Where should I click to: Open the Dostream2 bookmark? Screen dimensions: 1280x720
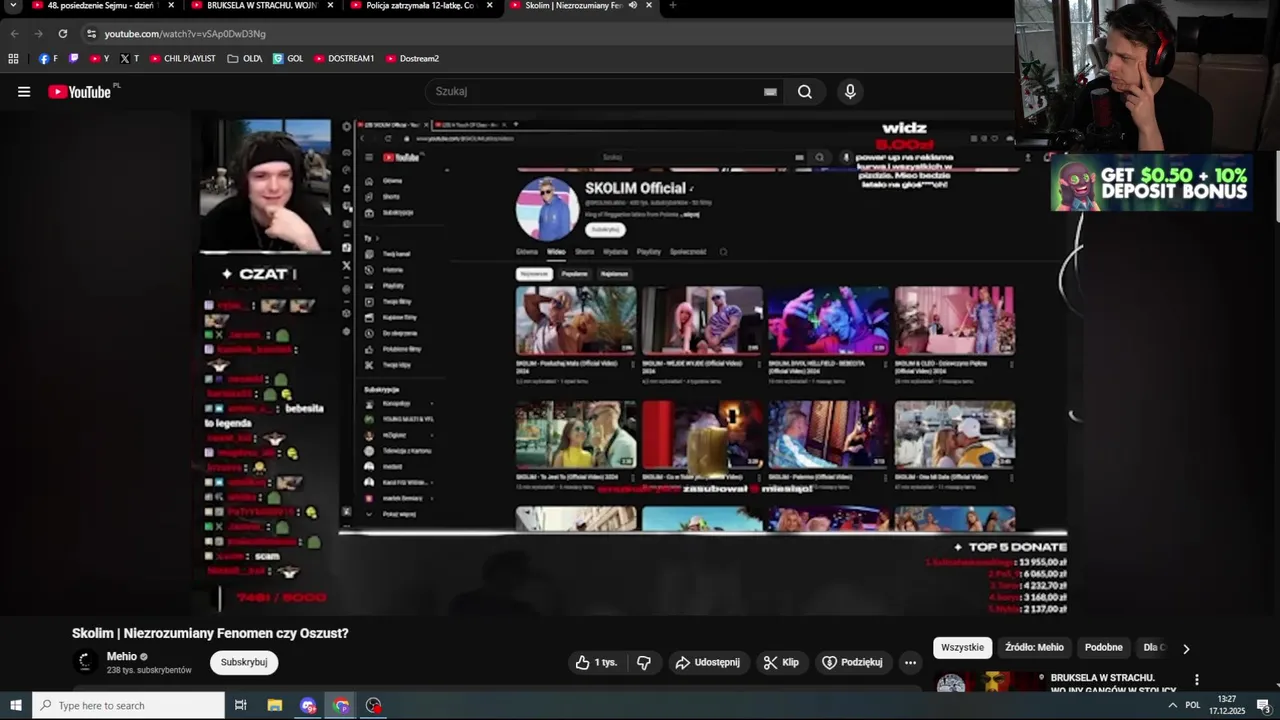coord(412,59)
